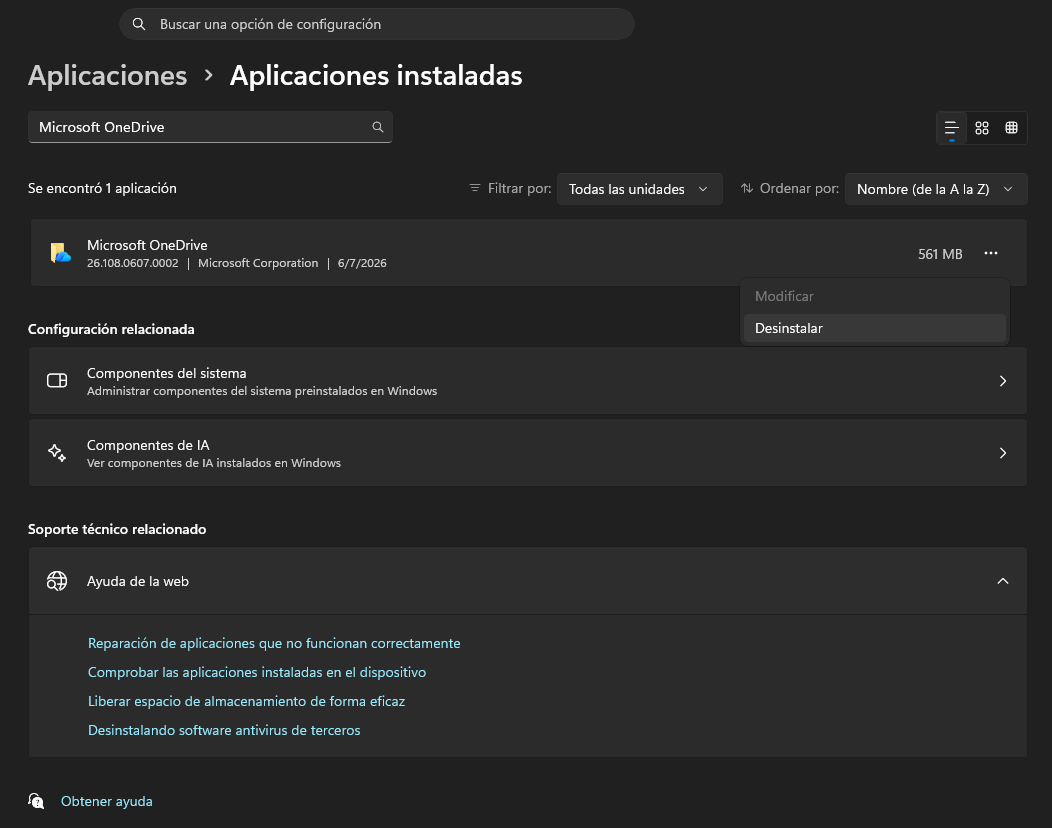This screenshot has height=828, width=1052.
Task: Click the sort arrows icon beside Ordenar por
Action: click(x=747, y=188)
